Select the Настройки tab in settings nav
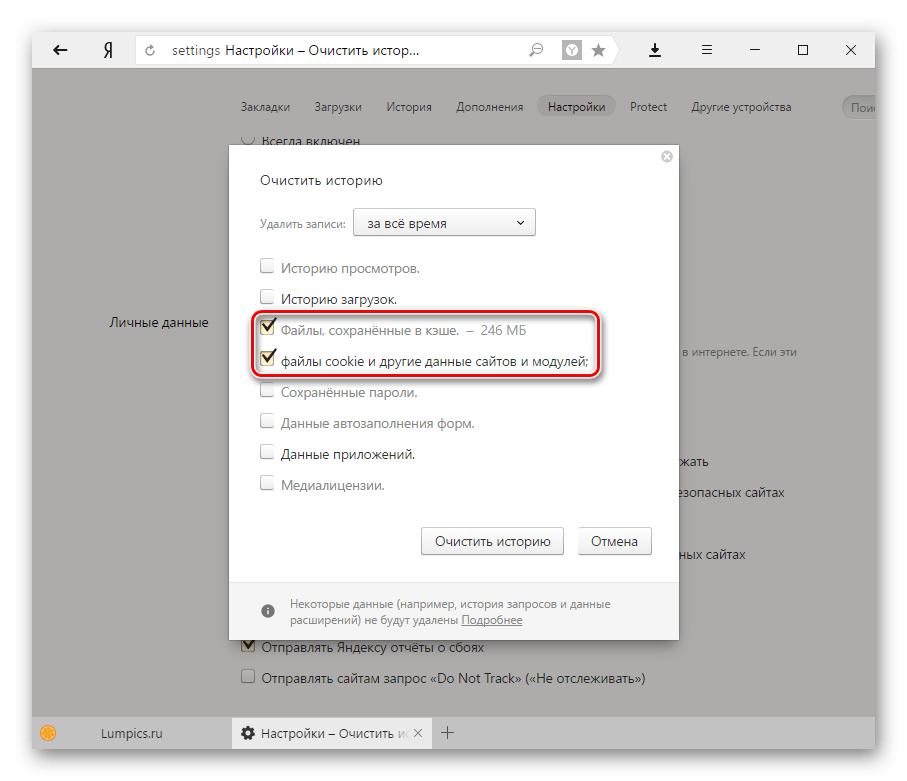 point(576,107)
